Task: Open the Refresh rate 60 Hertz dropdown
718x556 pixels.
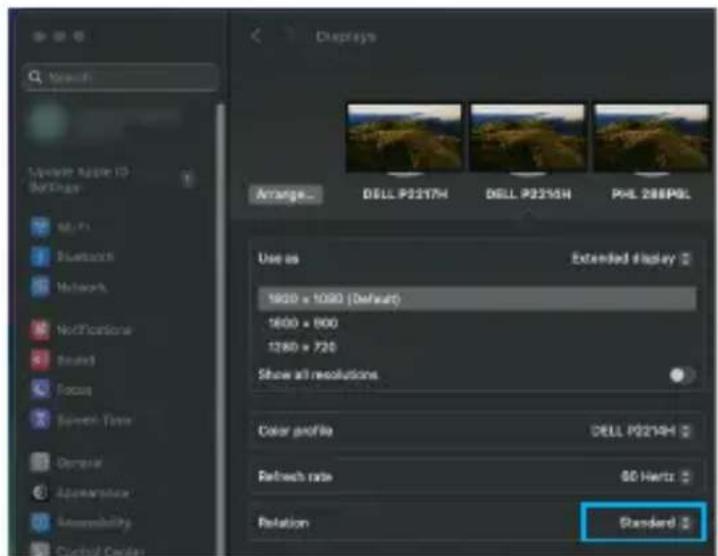Action: (655, 477)
